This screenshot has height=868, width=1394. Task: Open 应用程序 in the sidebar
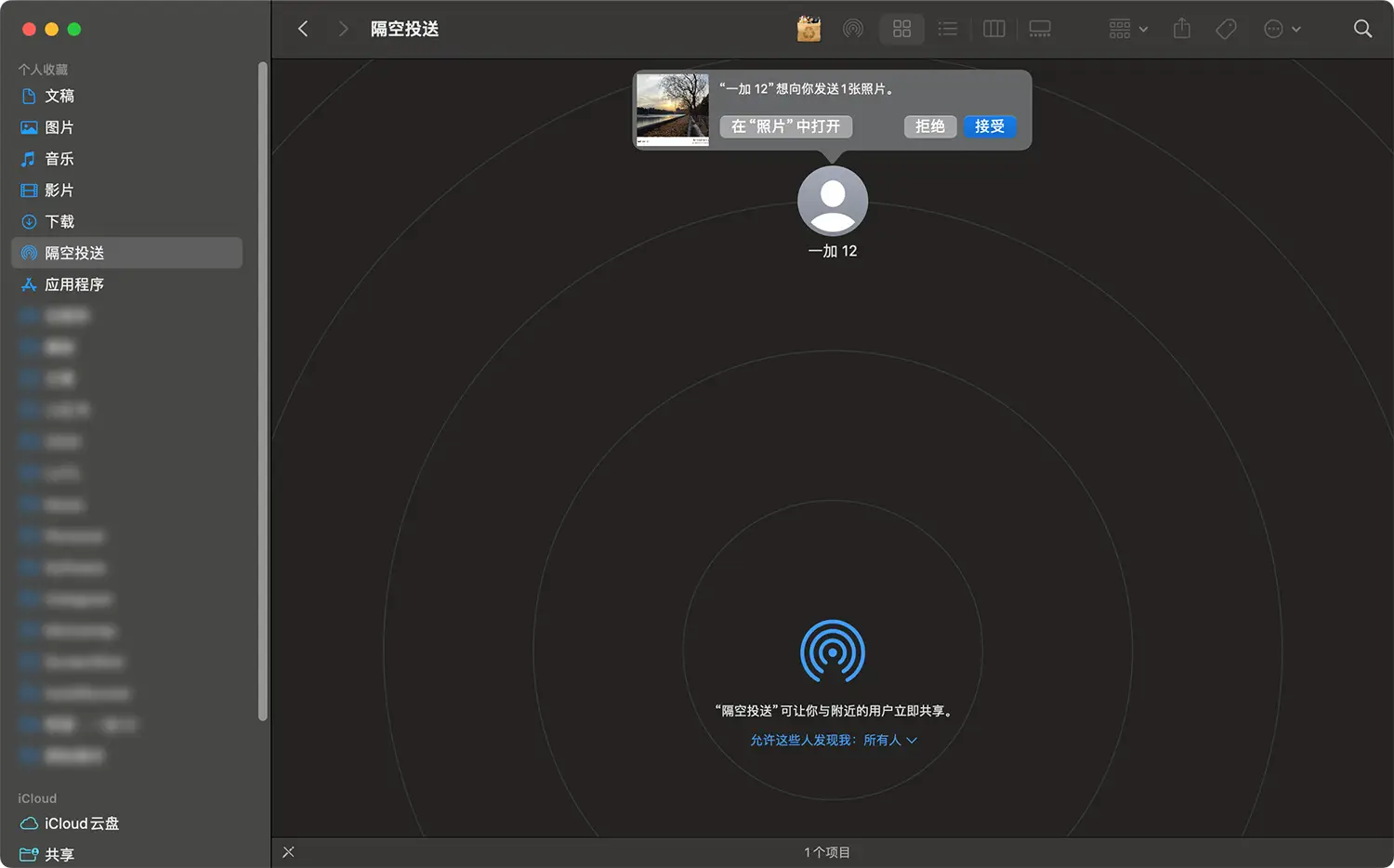(126, 284)
